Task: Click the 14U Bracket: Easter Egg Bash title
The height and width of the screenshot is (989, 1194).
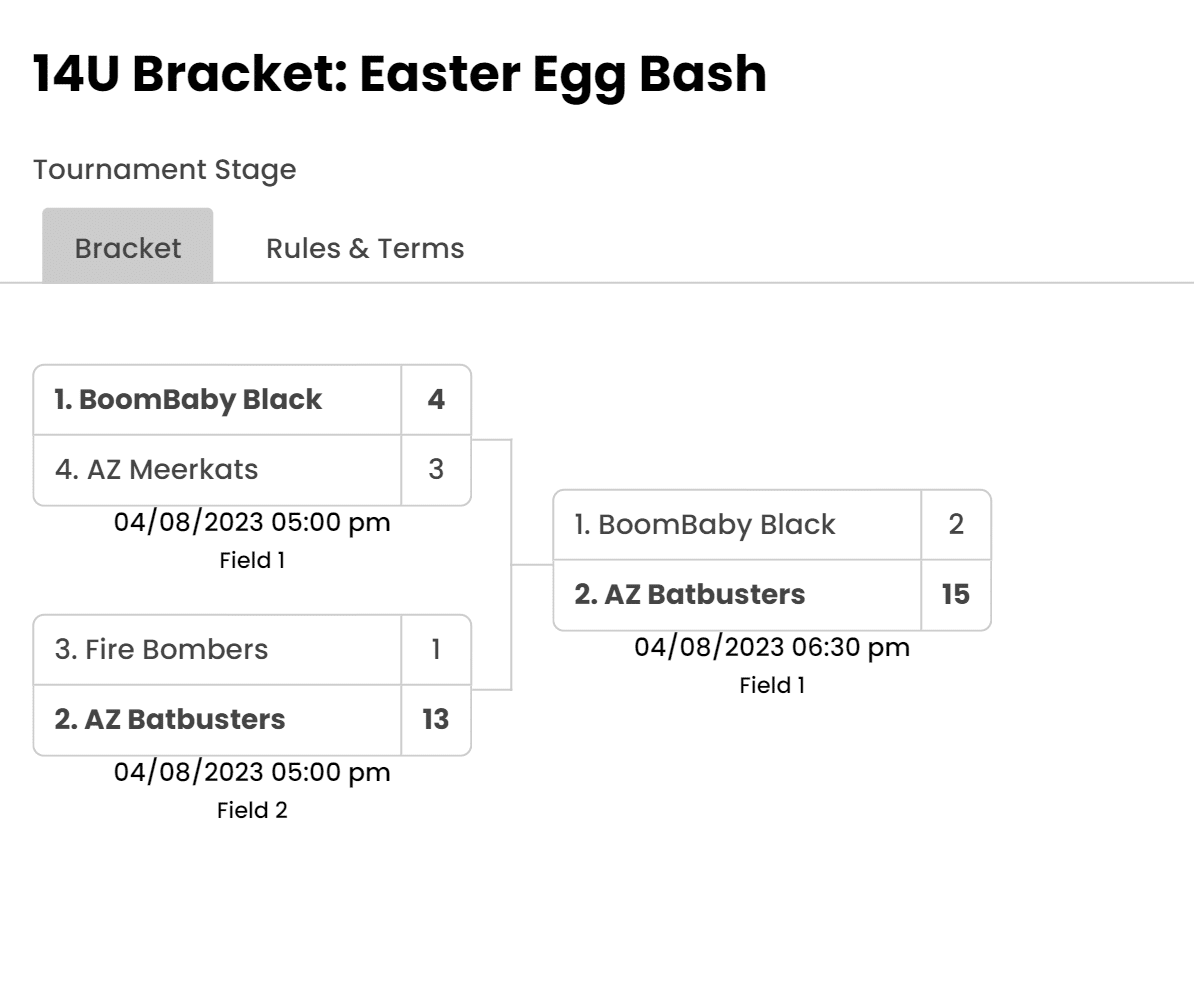Action: coord(398,73)
